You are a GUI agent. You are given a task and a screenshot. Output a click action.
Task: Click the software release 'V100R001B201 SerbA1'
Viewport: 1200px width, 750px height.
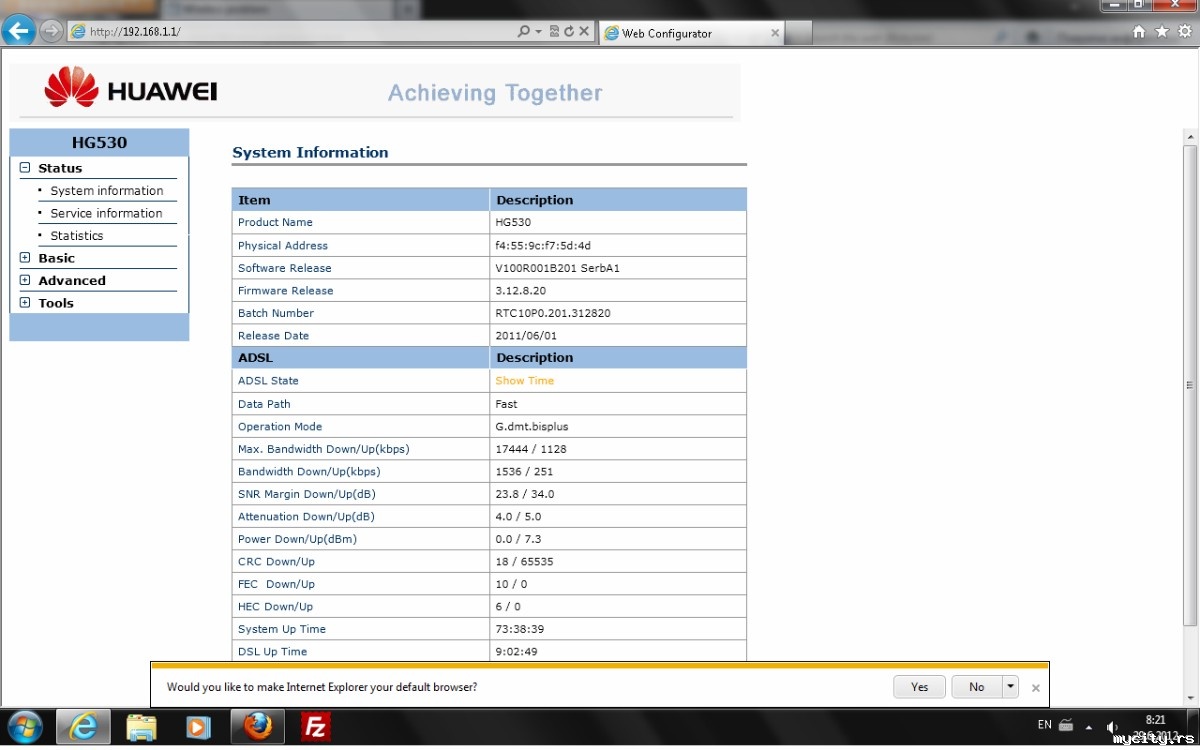(557, 268)
